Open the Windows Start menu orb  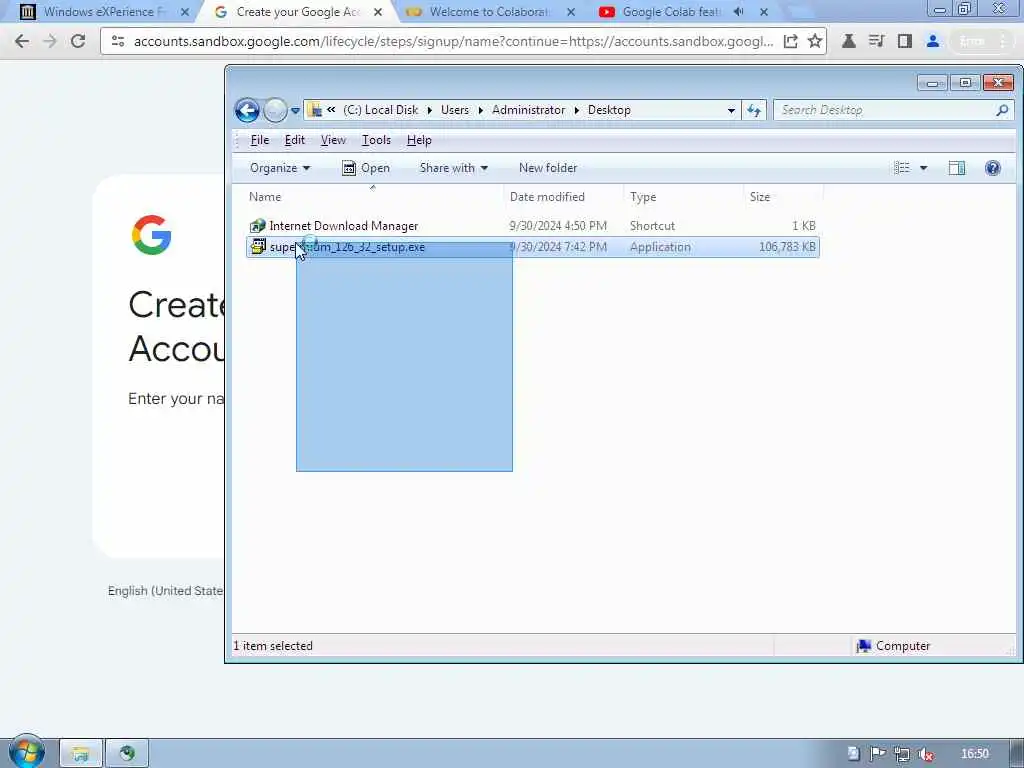(26, 753)
